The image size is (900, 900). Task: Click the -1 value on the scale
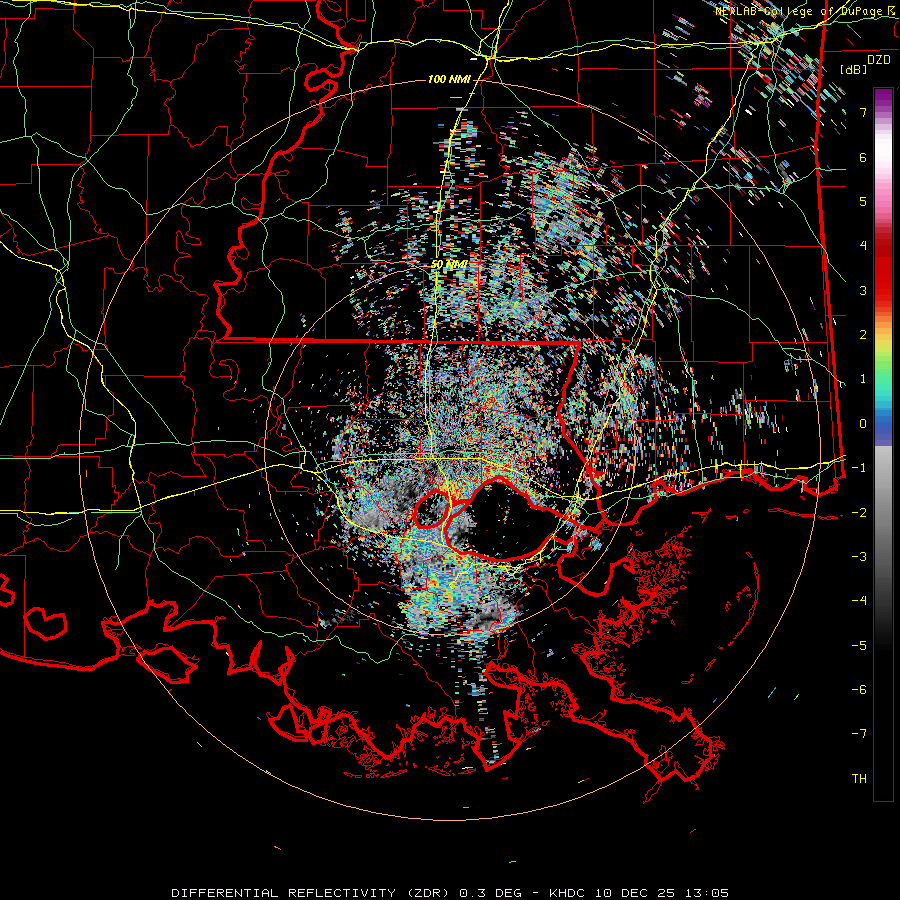(859, 468)
